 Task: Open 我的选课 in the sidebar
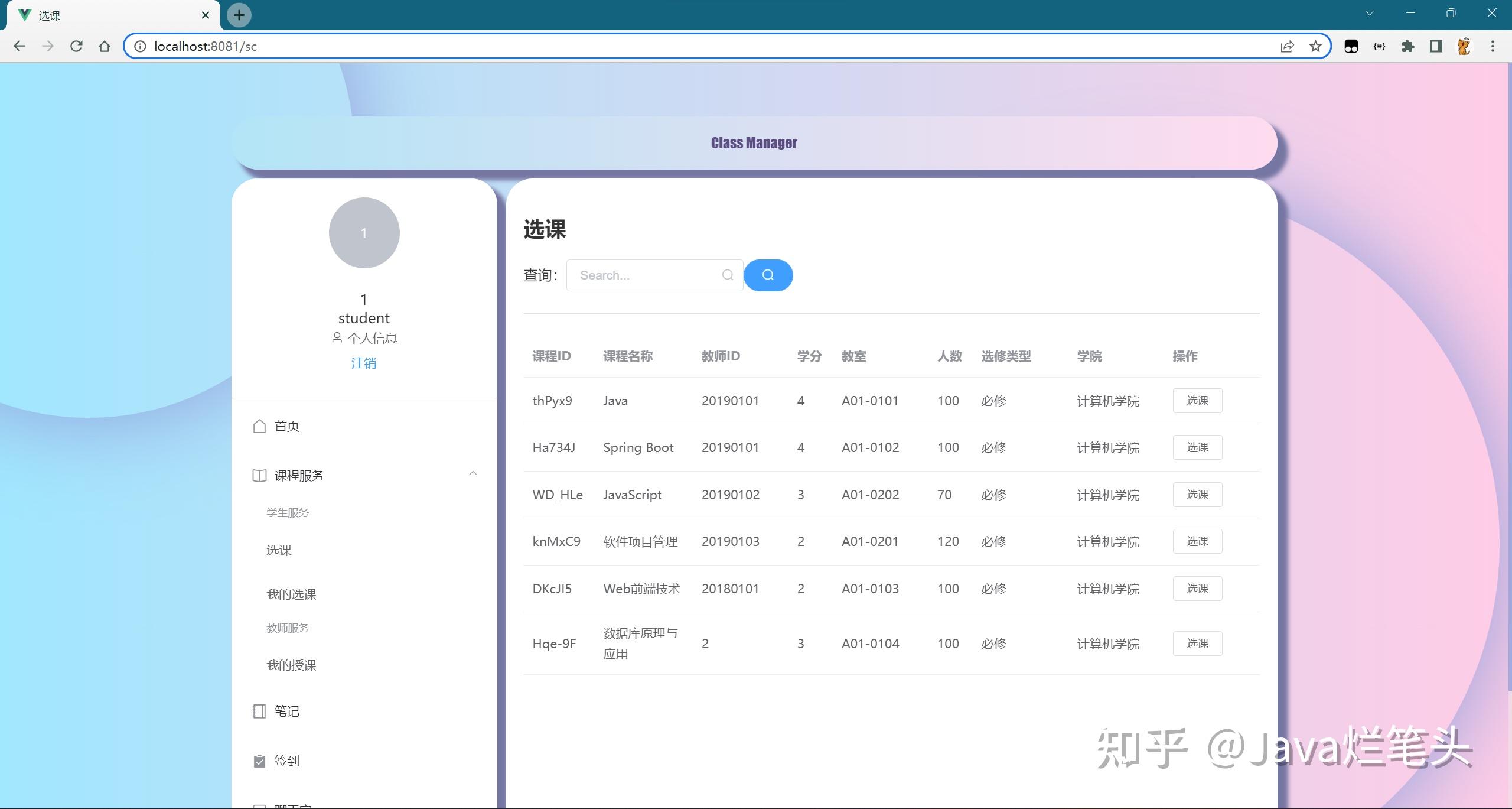[291, 594]
